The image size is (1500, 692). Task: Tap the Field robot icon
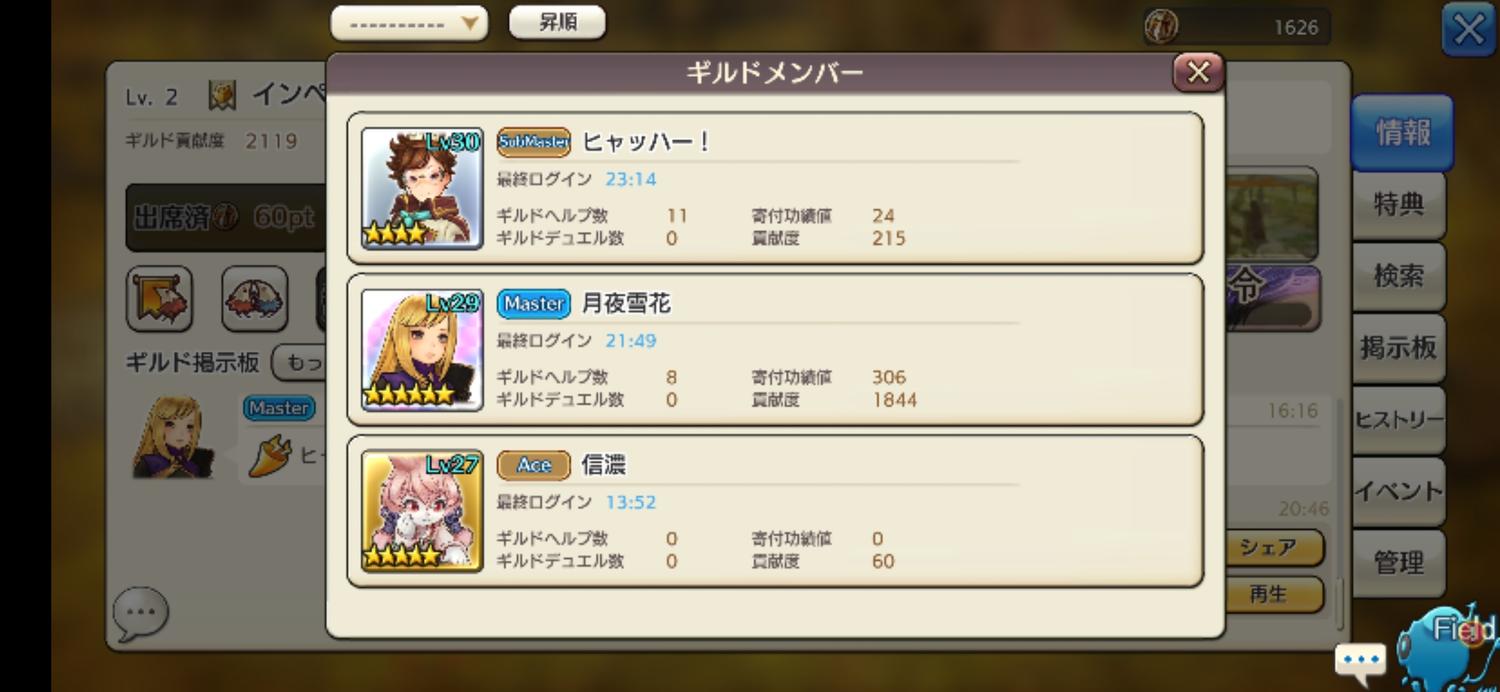coord(1448,646)
